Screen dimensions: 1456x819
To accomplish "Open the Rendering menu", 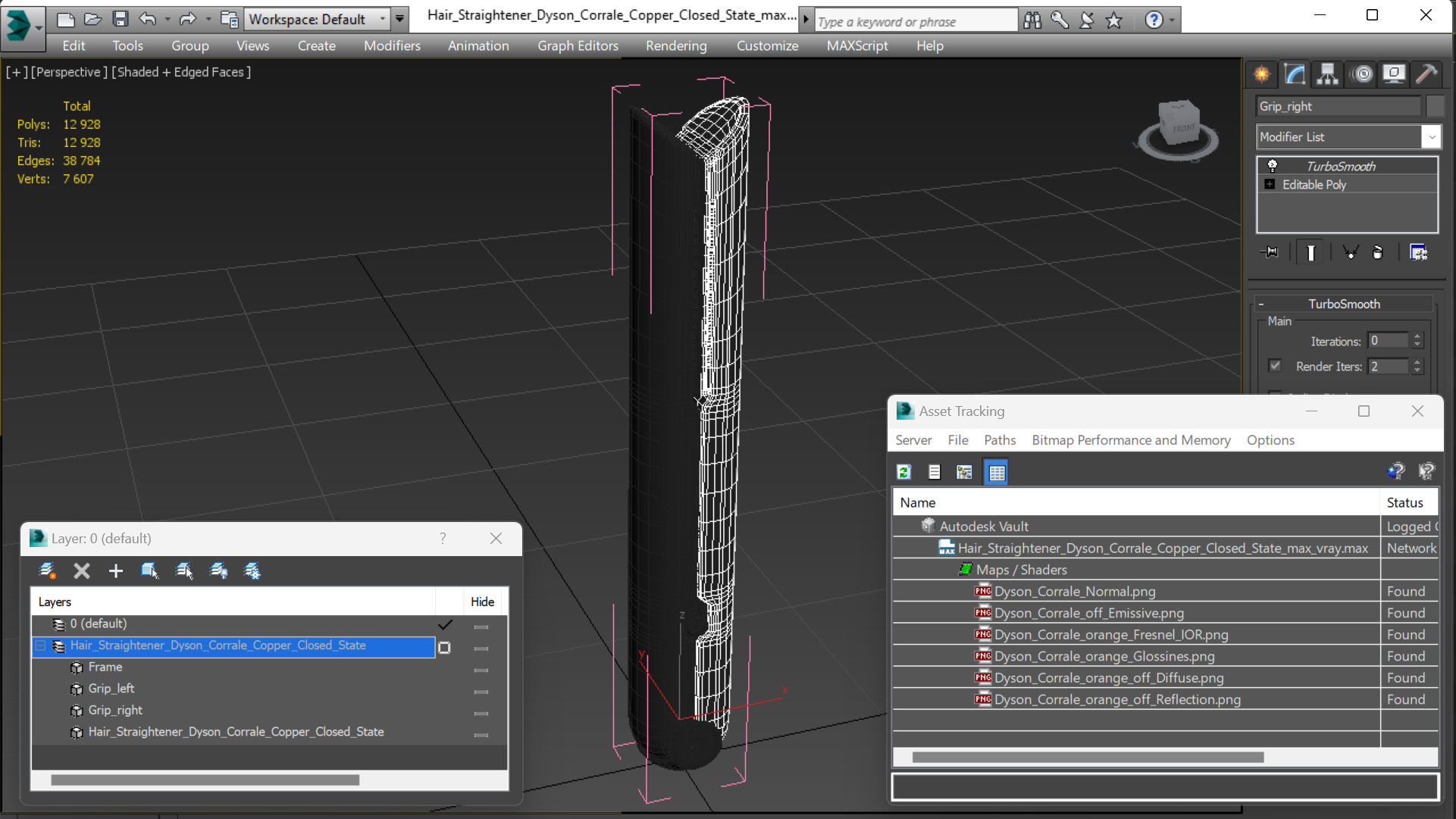I will [x=676, y=45].
